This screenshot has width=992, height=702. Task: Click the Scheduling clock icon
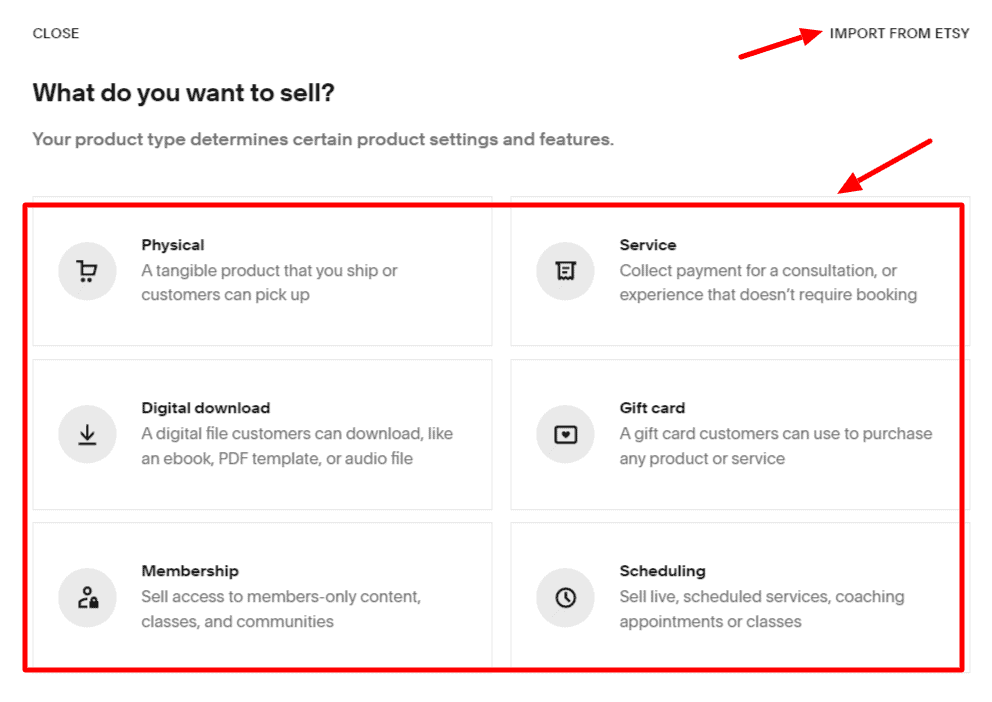[565, 597]
